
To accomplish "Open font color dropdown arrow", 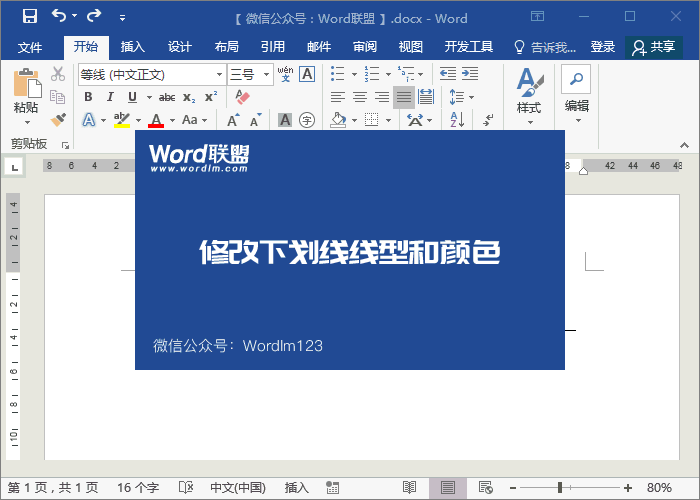I will point(172,120).
